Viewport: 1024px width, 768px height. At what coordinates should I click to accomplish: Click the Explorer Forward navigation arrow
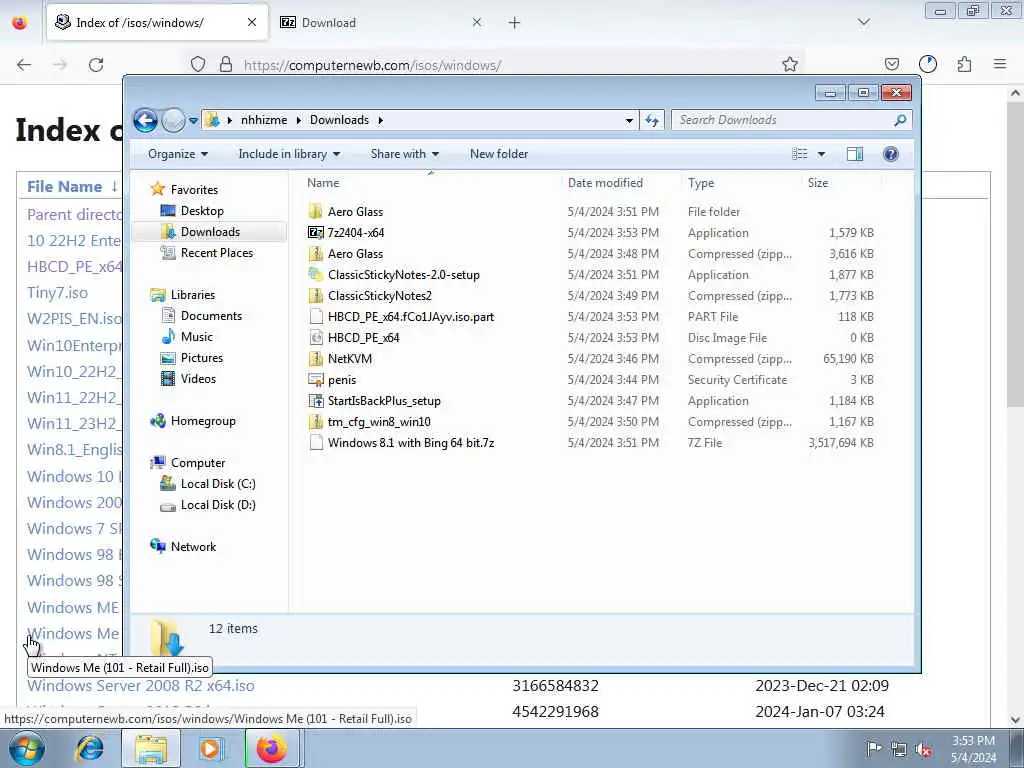(x=173, y=120)
